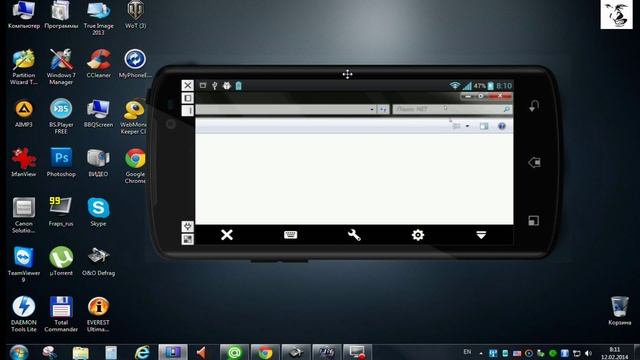Click the Windows Start button
The image size is (640, 360).
click(x=19, y=352)
